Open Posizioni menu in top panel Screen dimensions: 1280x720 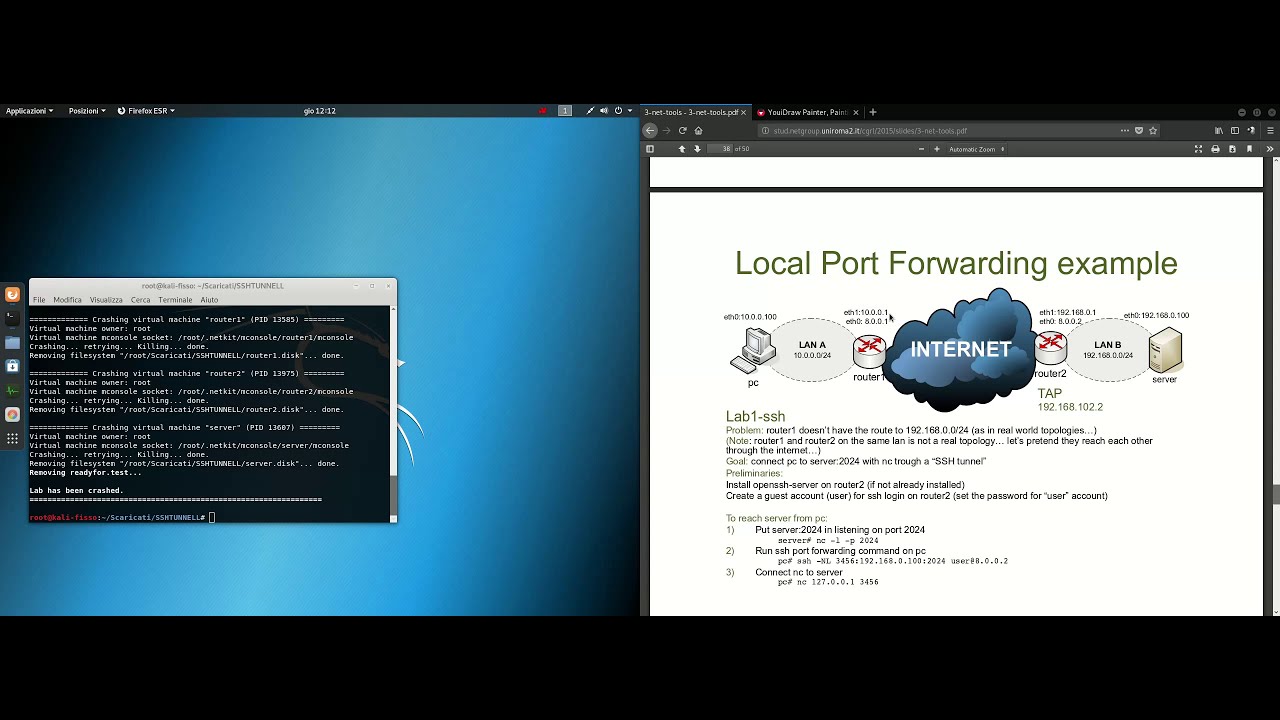[x=87, y=111]
